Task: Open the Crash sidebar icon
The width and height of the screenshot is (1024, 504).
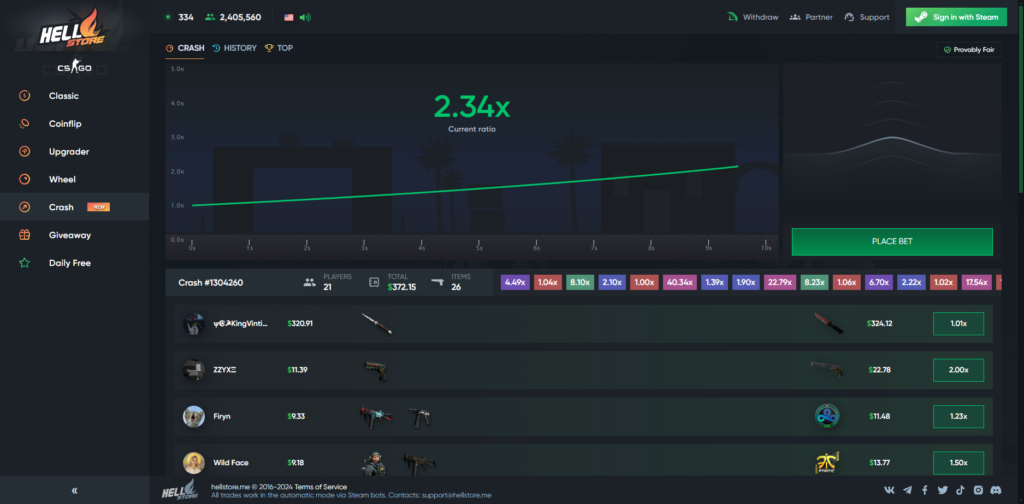Action: pyautogui.click(x=24, y=207)
